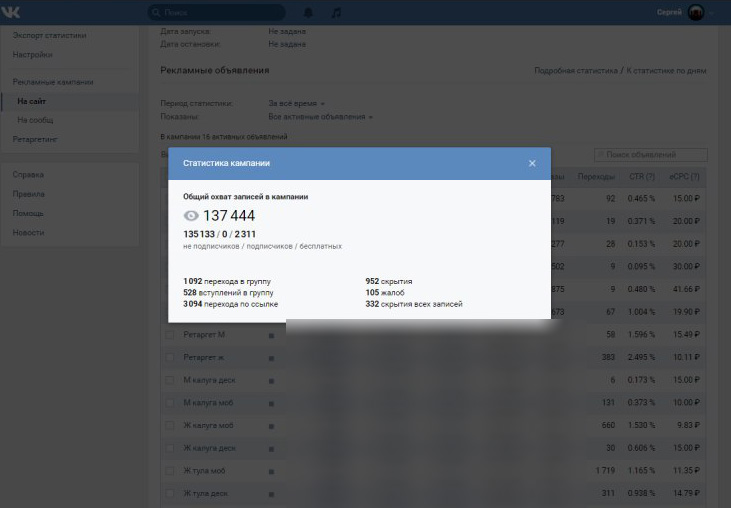Select the На сайт sidebar item
731x508 pixels.
pyautogui.click(x=70, y=101)
